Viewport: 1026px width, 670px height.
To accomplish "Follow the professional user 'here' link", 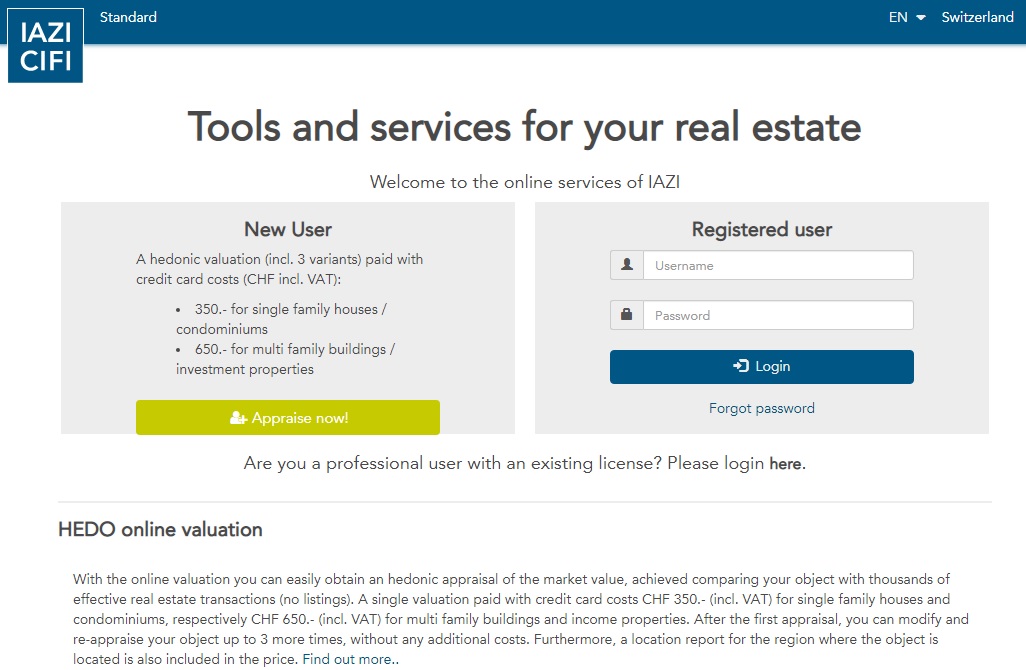I will click(785, 464).
